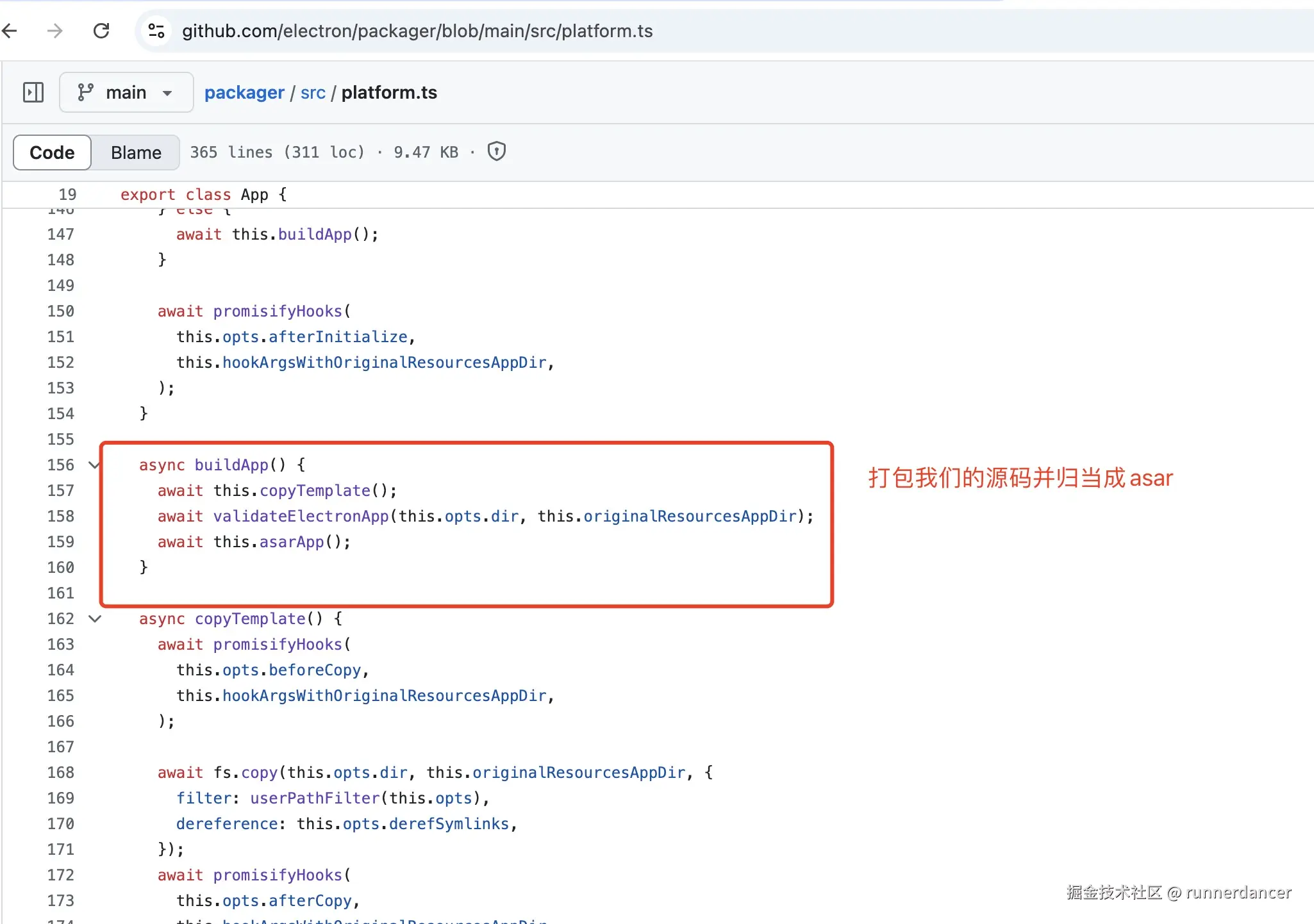Open site information icon in address bar

coord(156,31)
